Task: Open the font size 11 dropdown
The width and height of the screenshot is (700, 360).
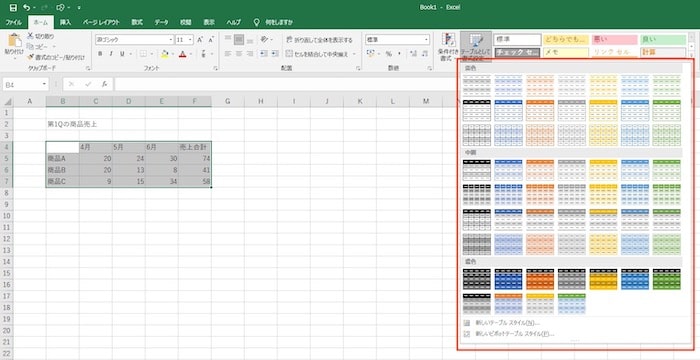Action: point(191,40)
